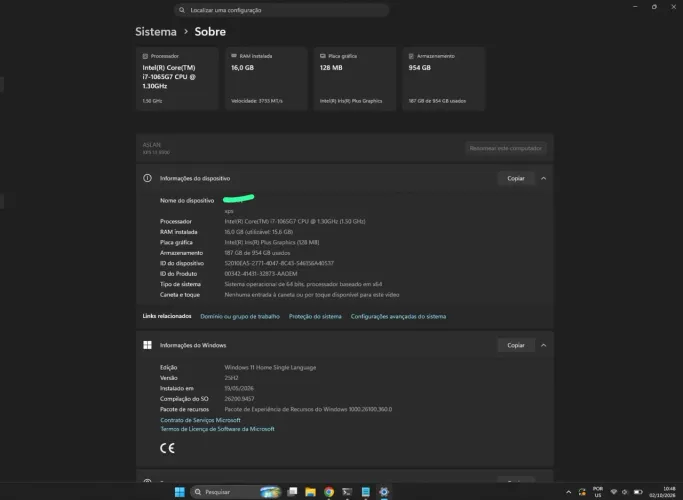Viewport: 683px width, 500px height.
Task: Open 'Domínio ou grupo de trabalho' link
Action: (240, 317)
